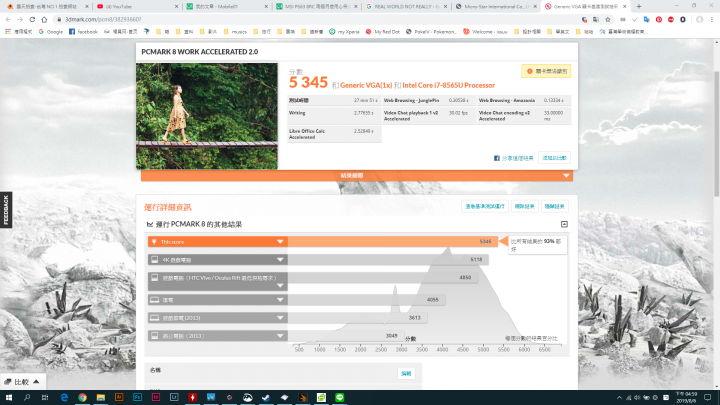Click the add to compare button
Image resolution: width=720 pixels, height=405 pixels.
(x=554, y=158)
